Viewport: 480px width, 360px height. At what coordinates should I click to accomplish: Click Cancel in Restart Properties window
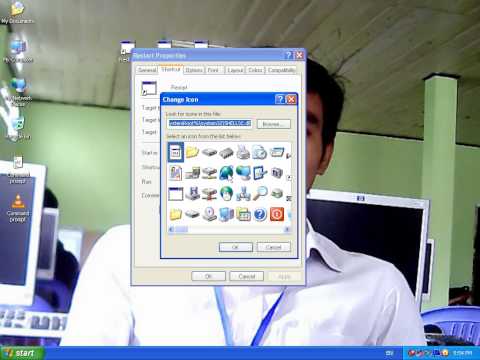point(247,276)
